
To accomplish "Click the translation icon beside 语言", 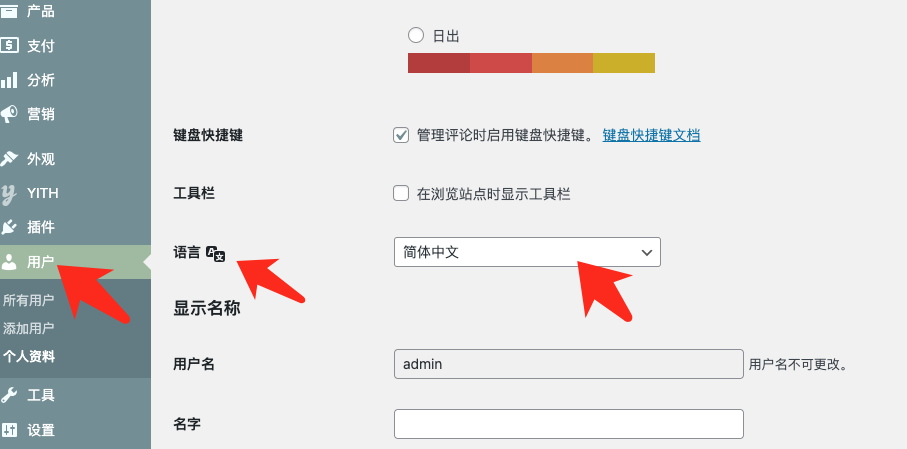I will 215,254.
